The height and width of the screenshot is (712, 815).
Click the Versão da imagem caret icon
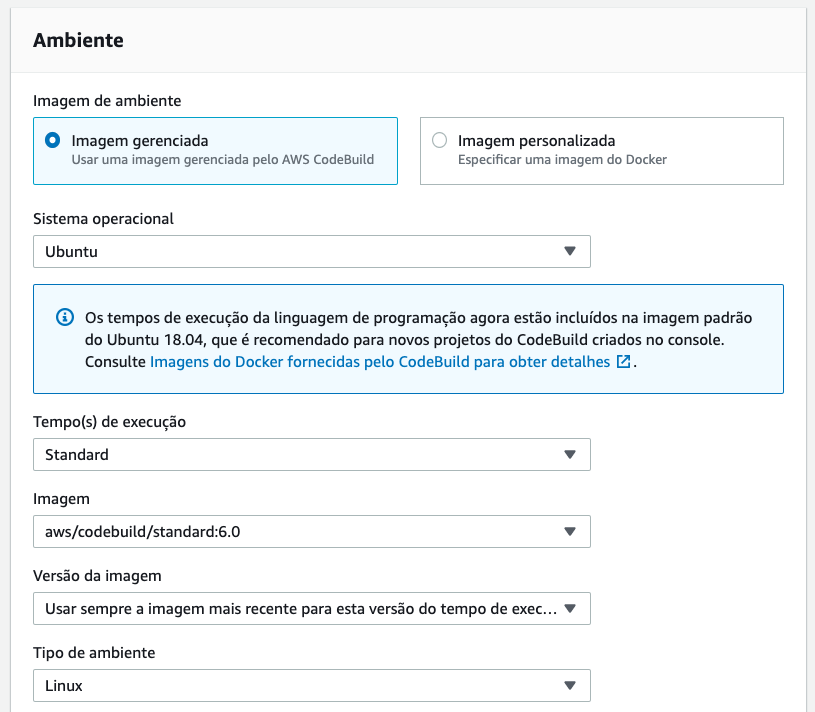pyautogui.click(x=570, y=609)
